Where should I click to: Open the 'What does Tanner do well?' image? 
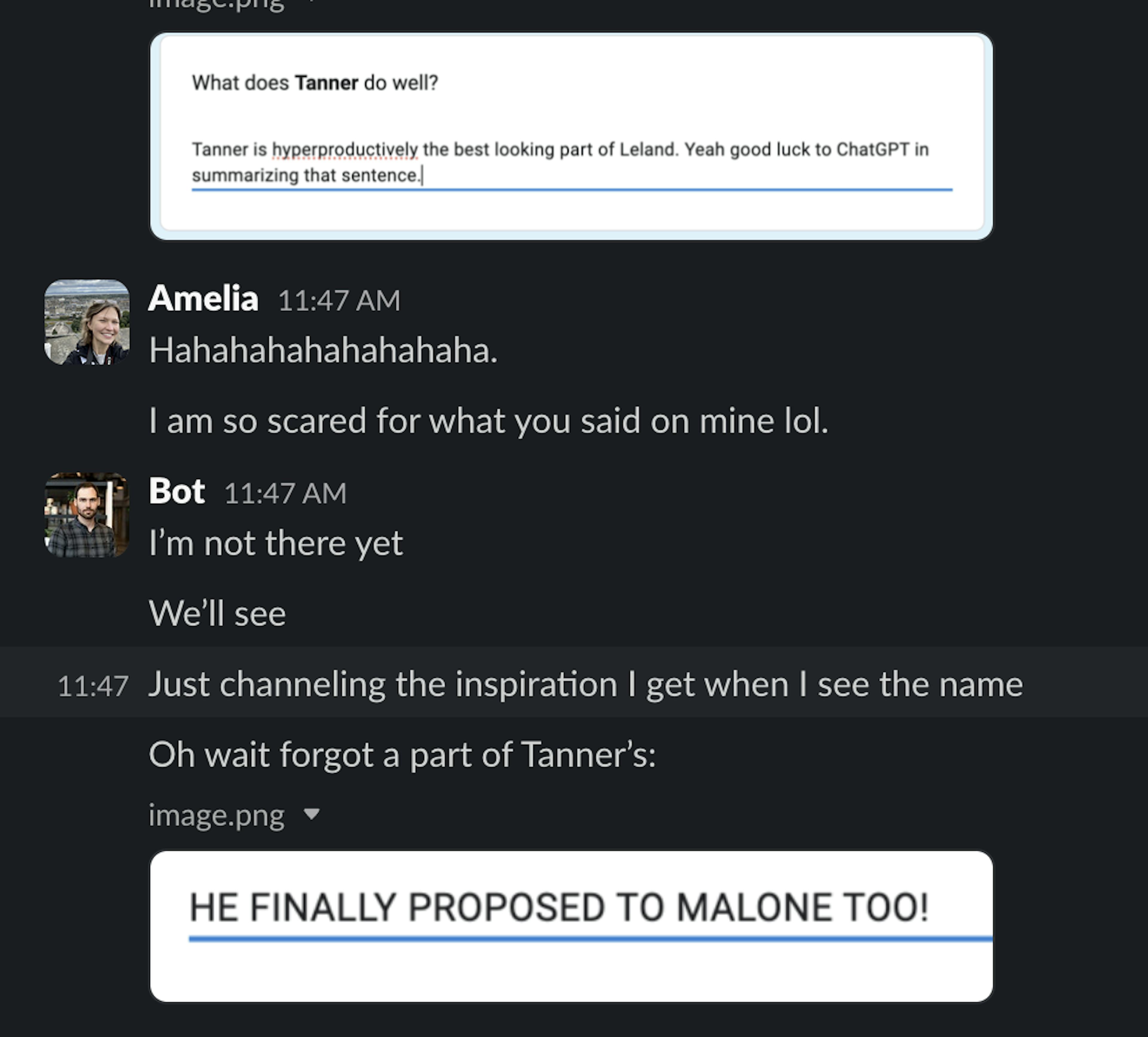click(571, 136)
